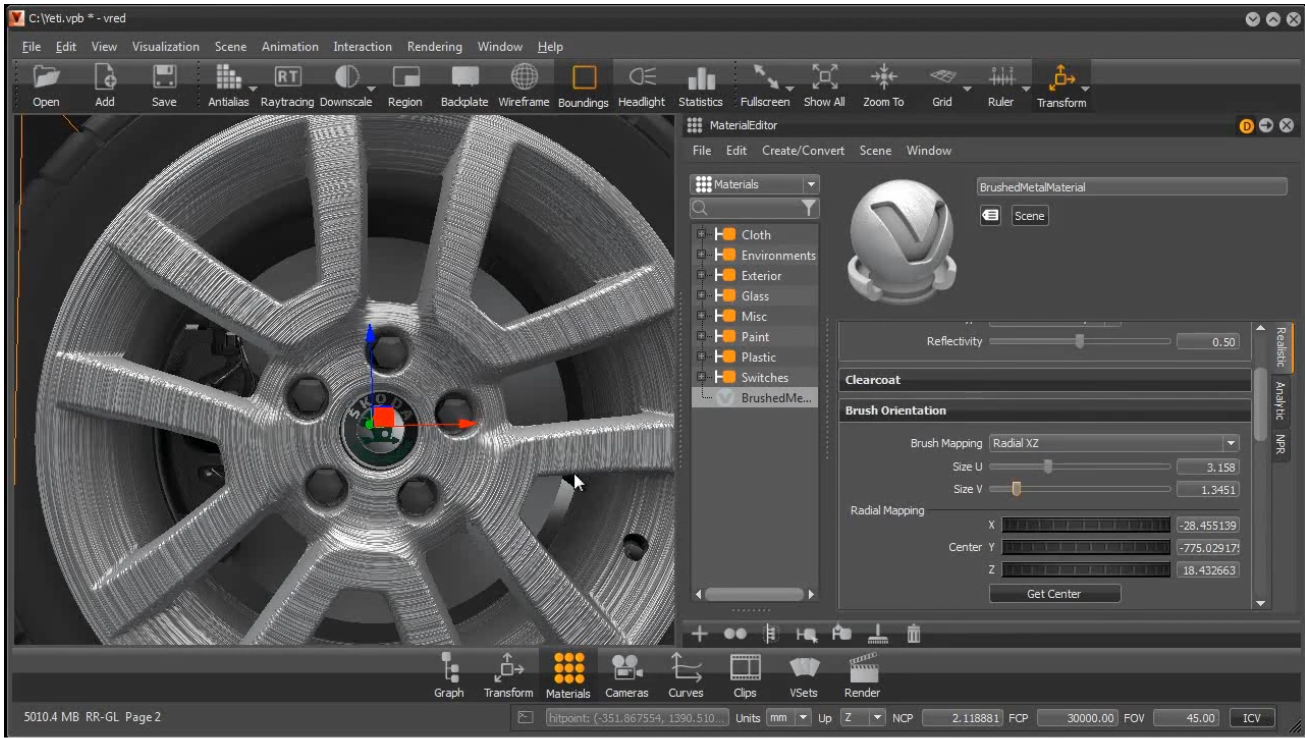Open the Animation menu
1305x739 pixels.
click(x=290, y=46)
